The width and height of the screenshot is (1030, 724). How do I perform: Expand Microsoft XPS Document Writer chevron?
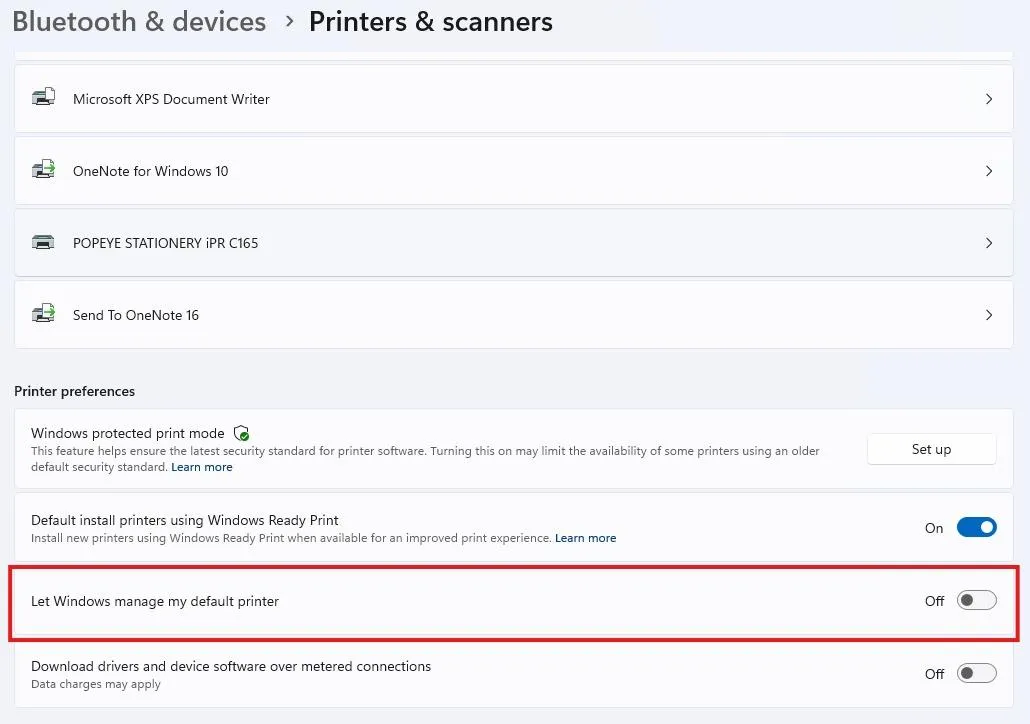pyautogui.click(x=989, y=99)
